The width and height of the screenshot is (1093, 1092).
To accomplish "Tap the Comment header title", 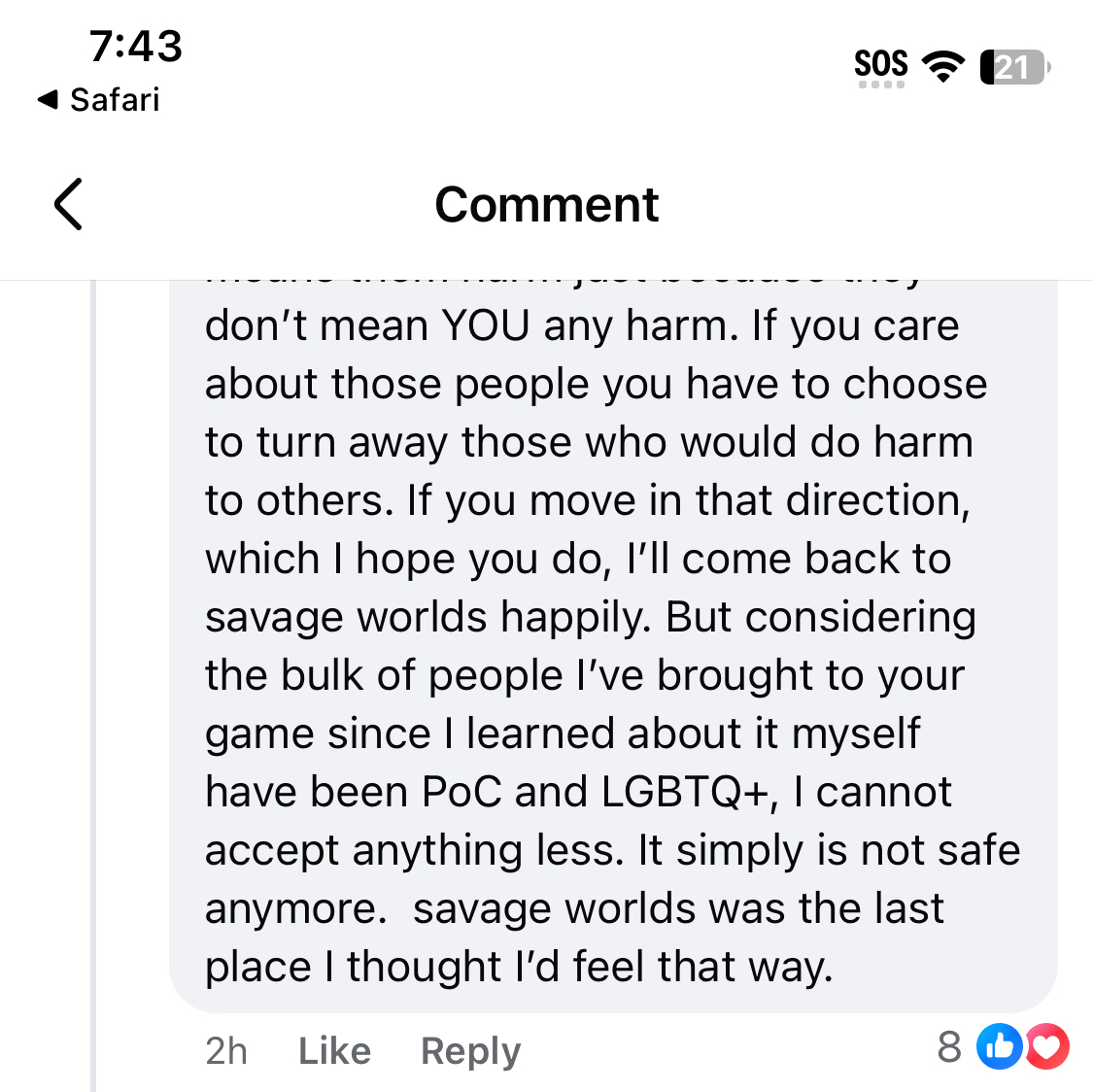I will tap(546, 204).
